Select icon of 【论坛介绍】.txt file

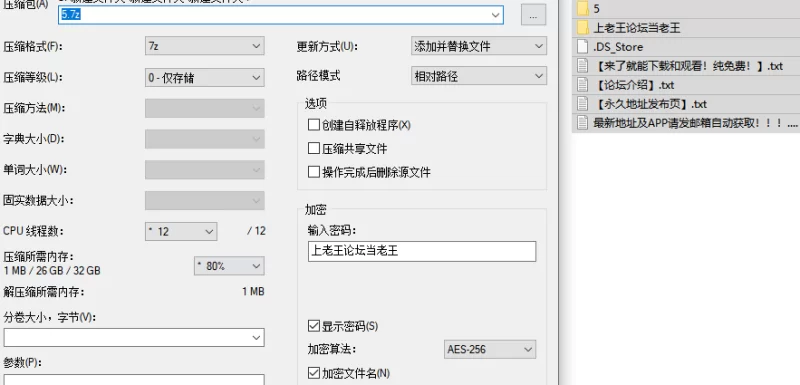(583, 84)
